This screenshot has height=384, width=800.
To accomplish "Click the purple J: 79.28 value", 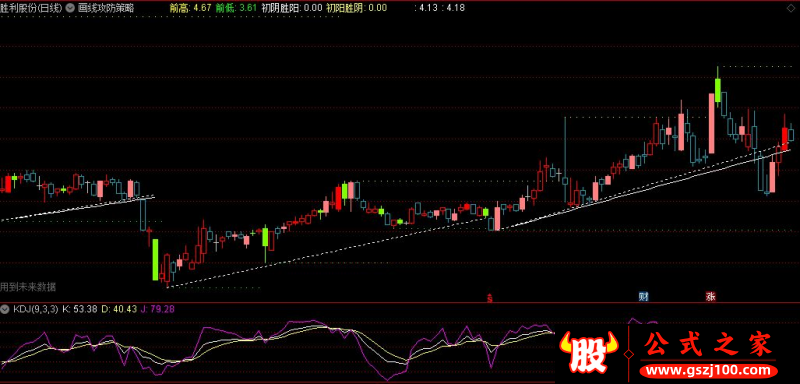I will [158, 309].
